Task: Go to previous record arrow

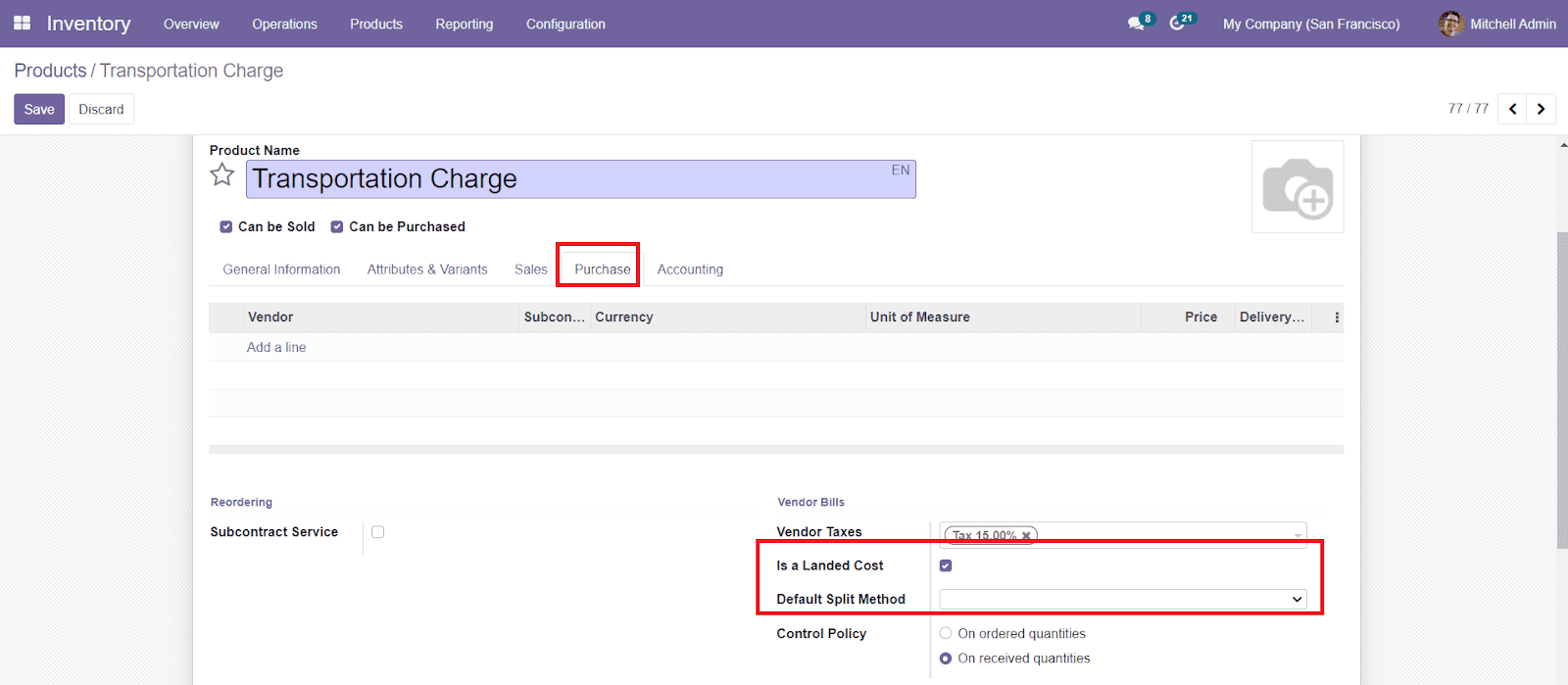Action: point(1512,109)
